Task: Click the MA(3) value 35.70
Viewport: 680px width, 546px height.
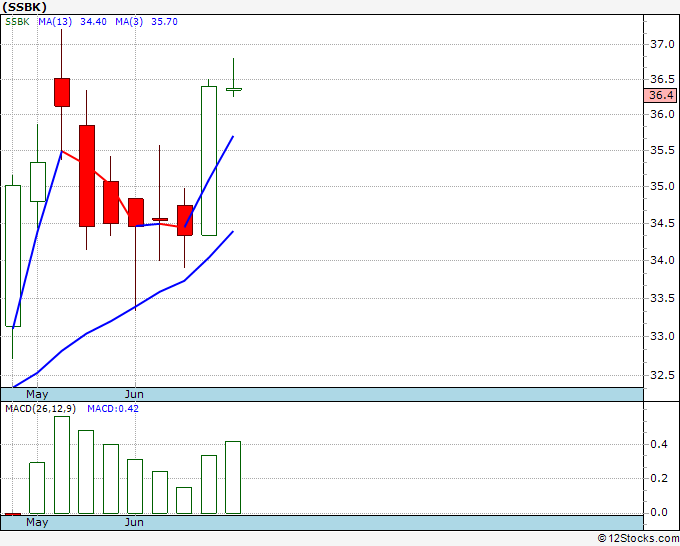Action: [164, 22]
